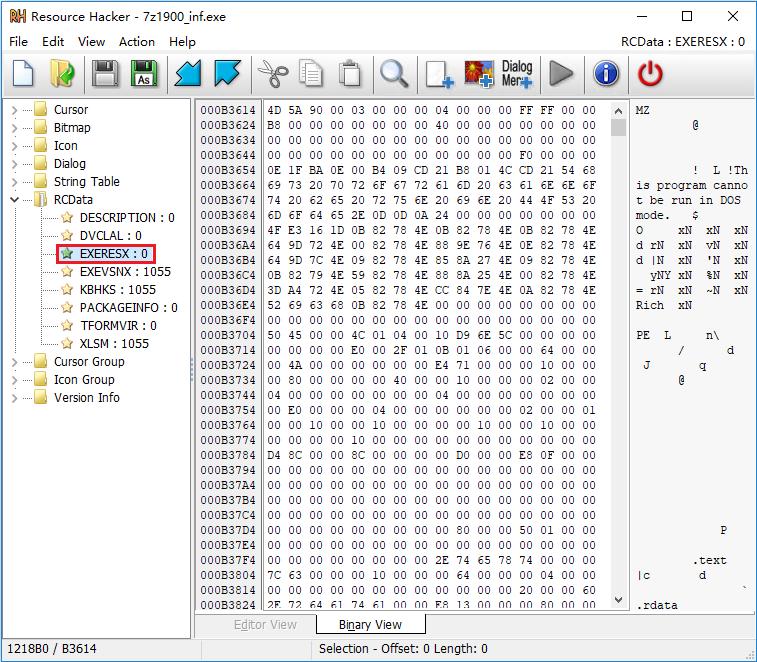Click the blue arrow pointing down-left

coord(188,74)
